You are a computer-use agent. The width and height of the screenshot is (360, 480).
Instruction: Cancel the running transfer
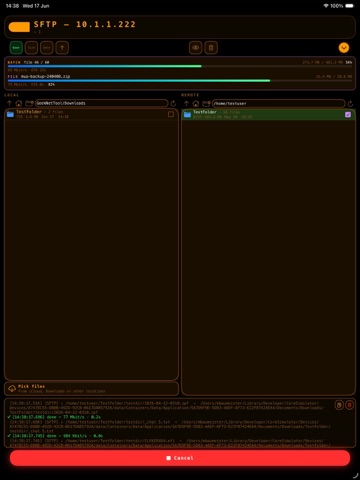point(180,458)
